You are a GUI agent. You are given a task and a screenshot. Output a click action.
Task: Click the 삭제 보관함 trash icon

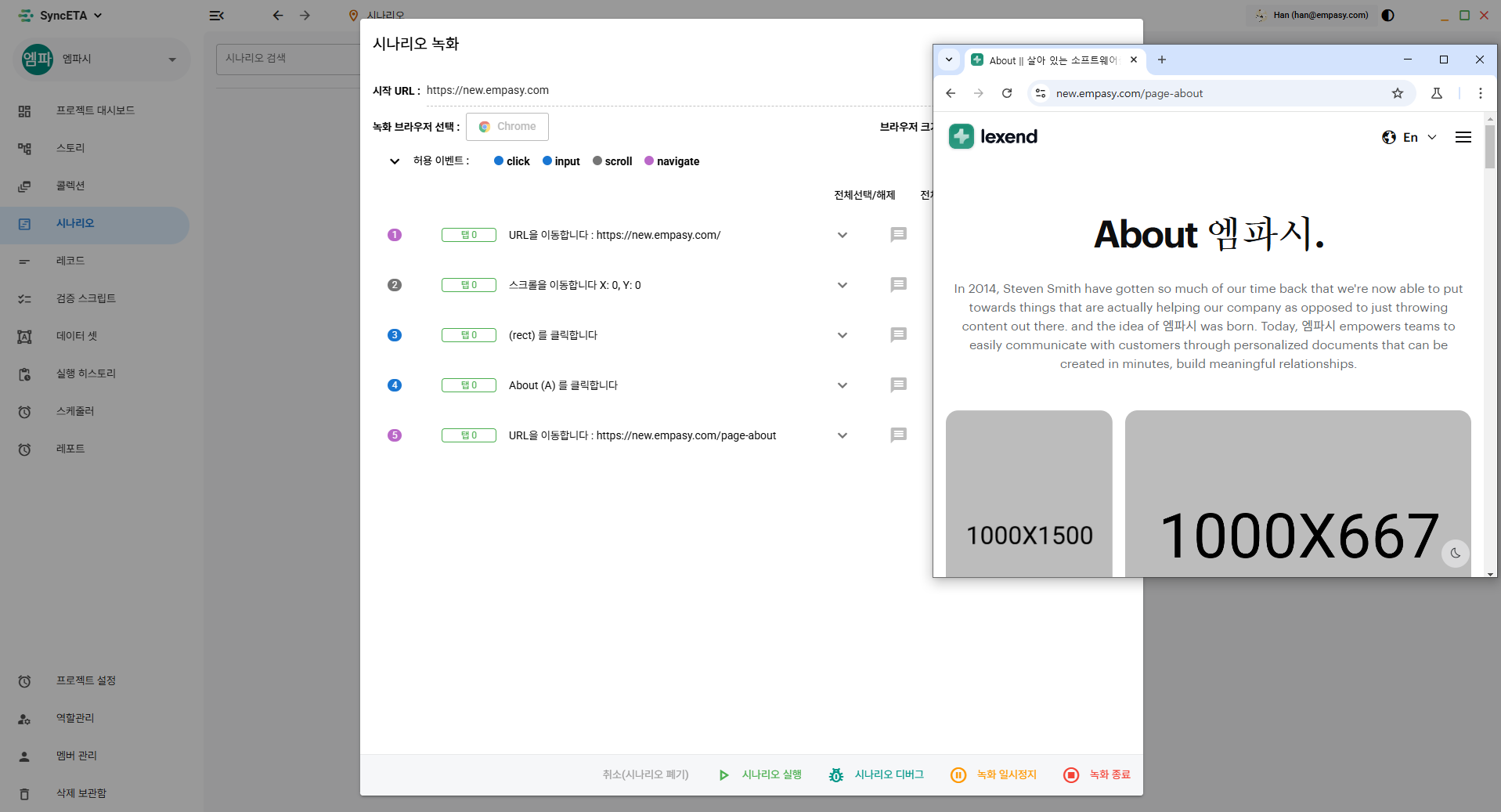pos(24,794)
